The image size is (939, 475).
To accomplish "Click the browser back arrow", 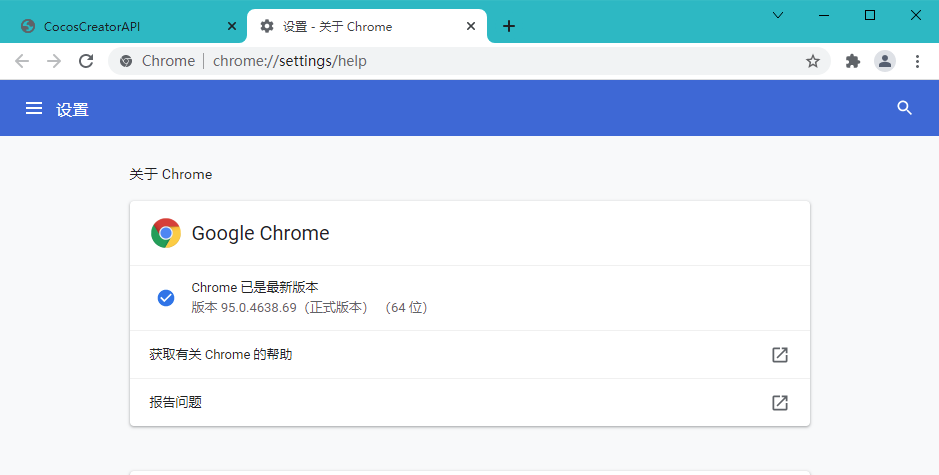I will 22,61.
